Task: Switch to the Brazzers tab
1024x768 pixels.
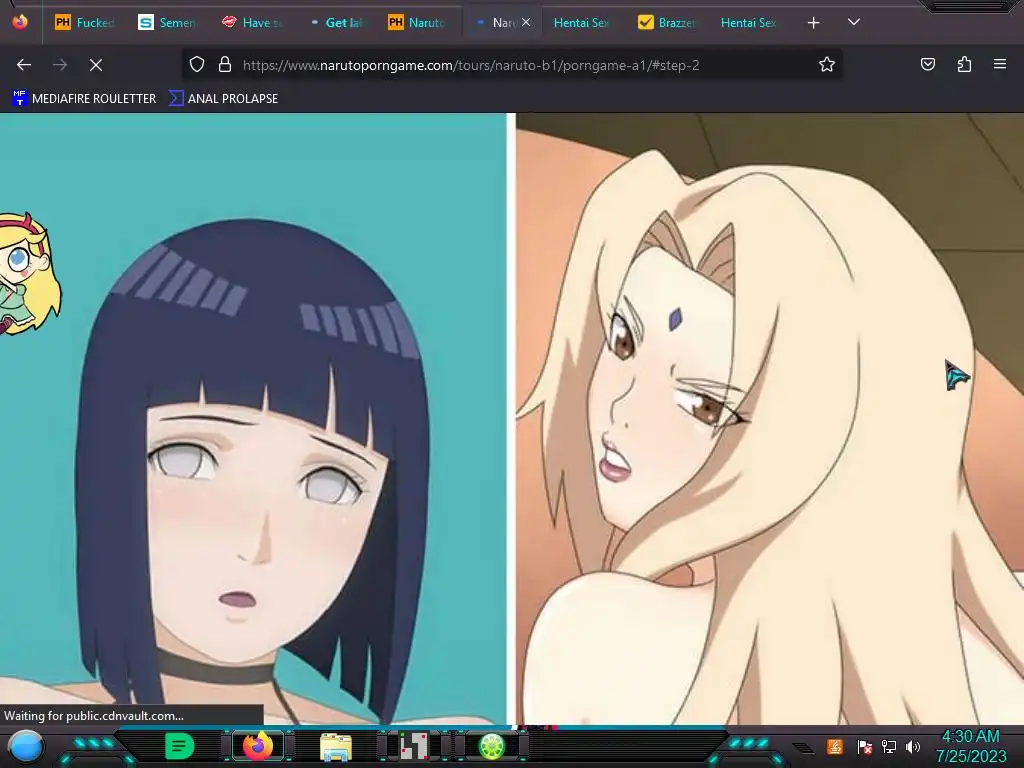Action: pyautogui.click(x=666, y=23)
